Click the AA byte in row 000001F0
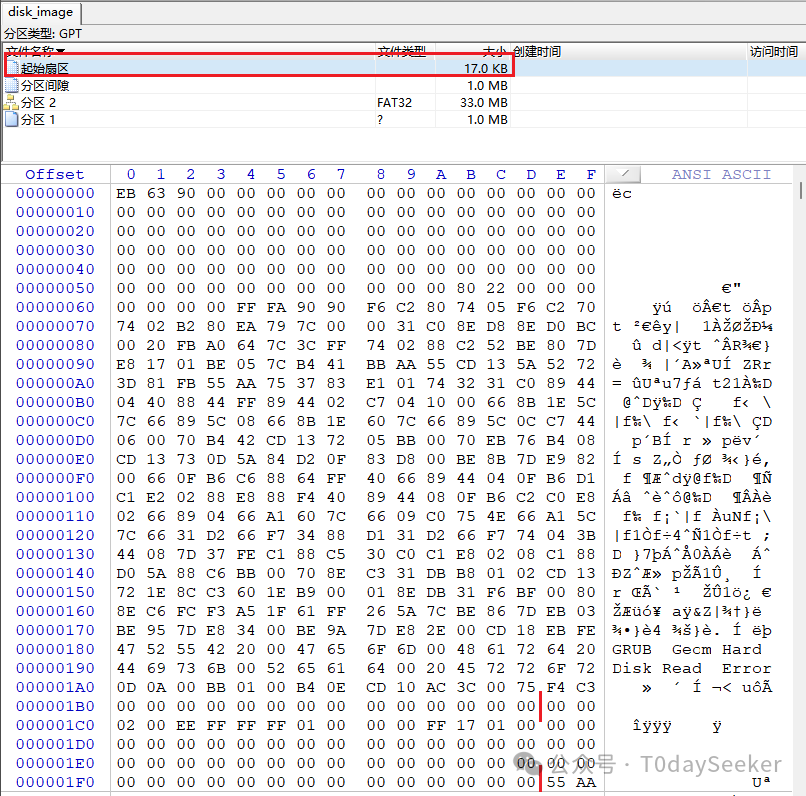This screenshot has width=806, height=796. tap(585, 783)
